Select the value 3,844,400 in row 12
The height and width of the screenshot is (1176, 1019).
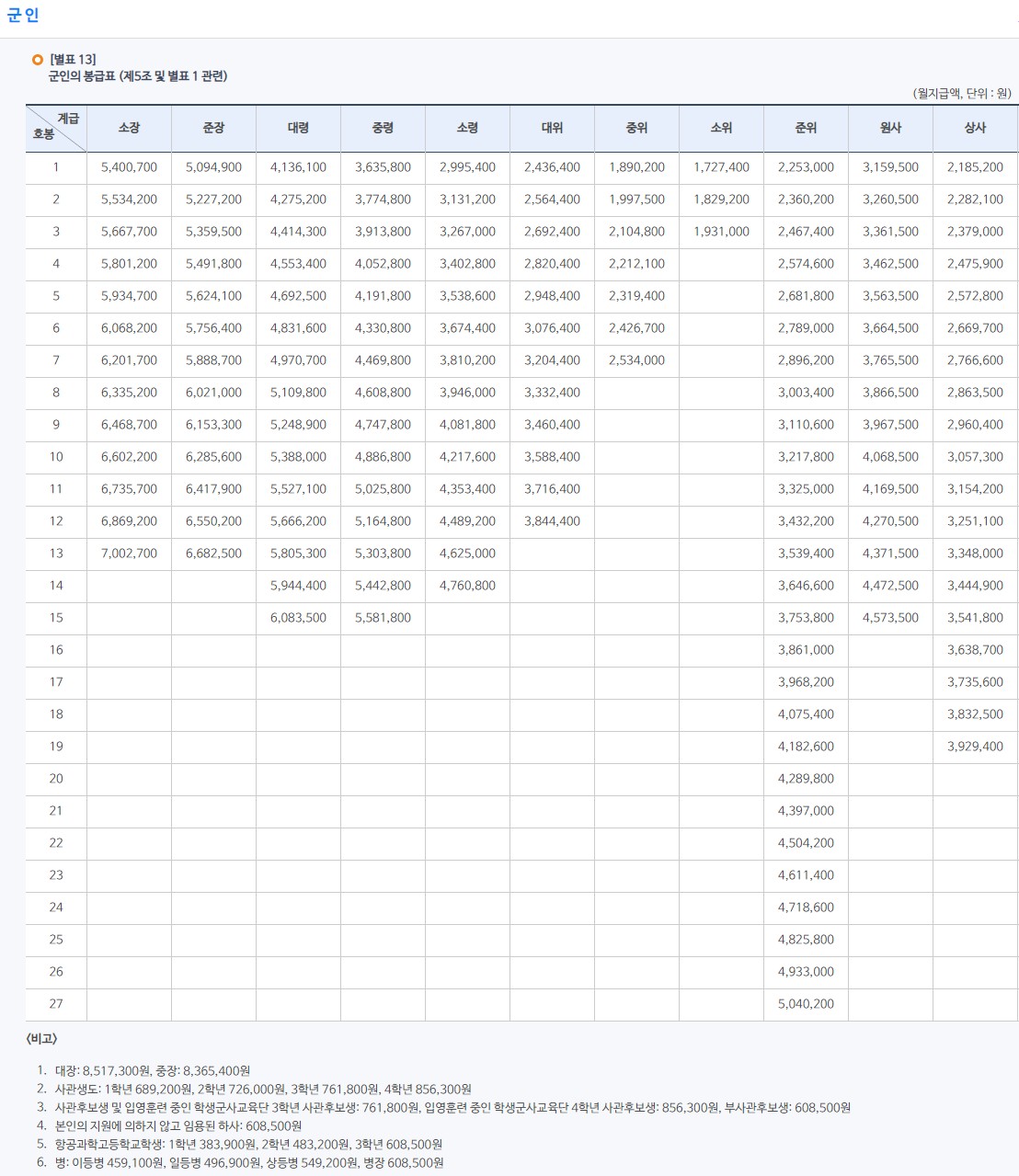click(x=552, y=521)
